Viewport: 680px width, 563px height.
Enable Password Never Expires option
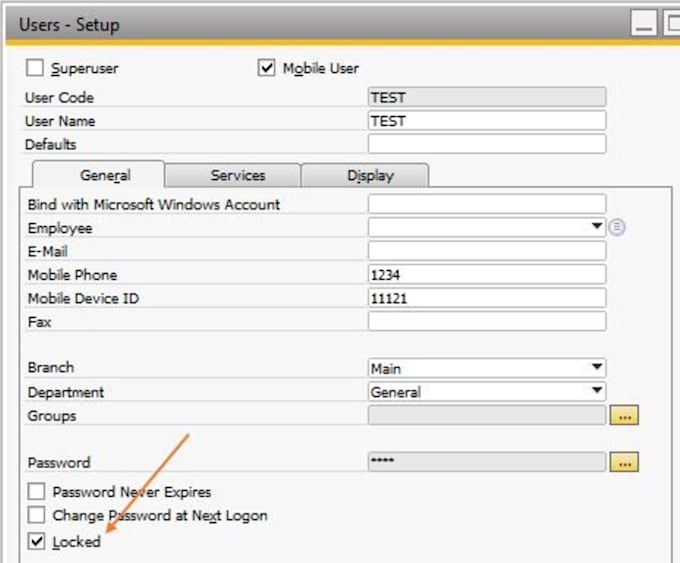[37, 492]
